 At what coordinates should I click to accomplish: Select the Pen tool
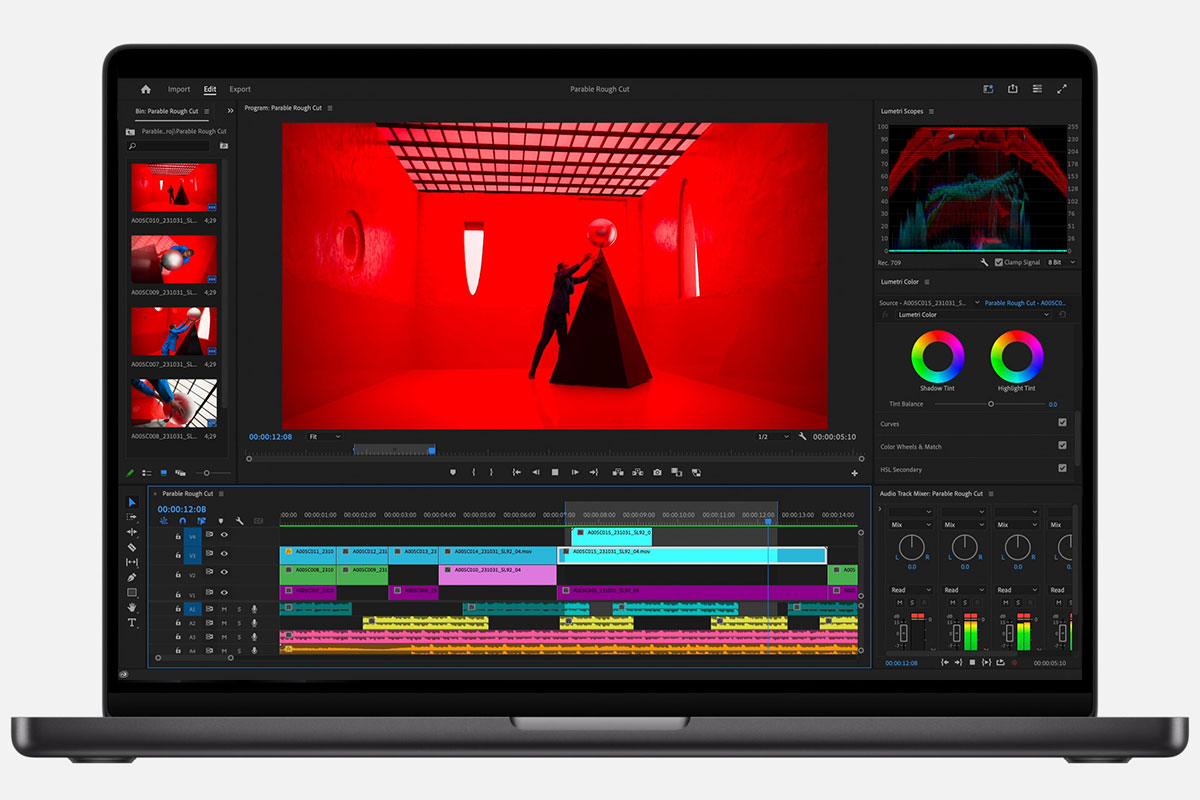(x=132, y=577)
